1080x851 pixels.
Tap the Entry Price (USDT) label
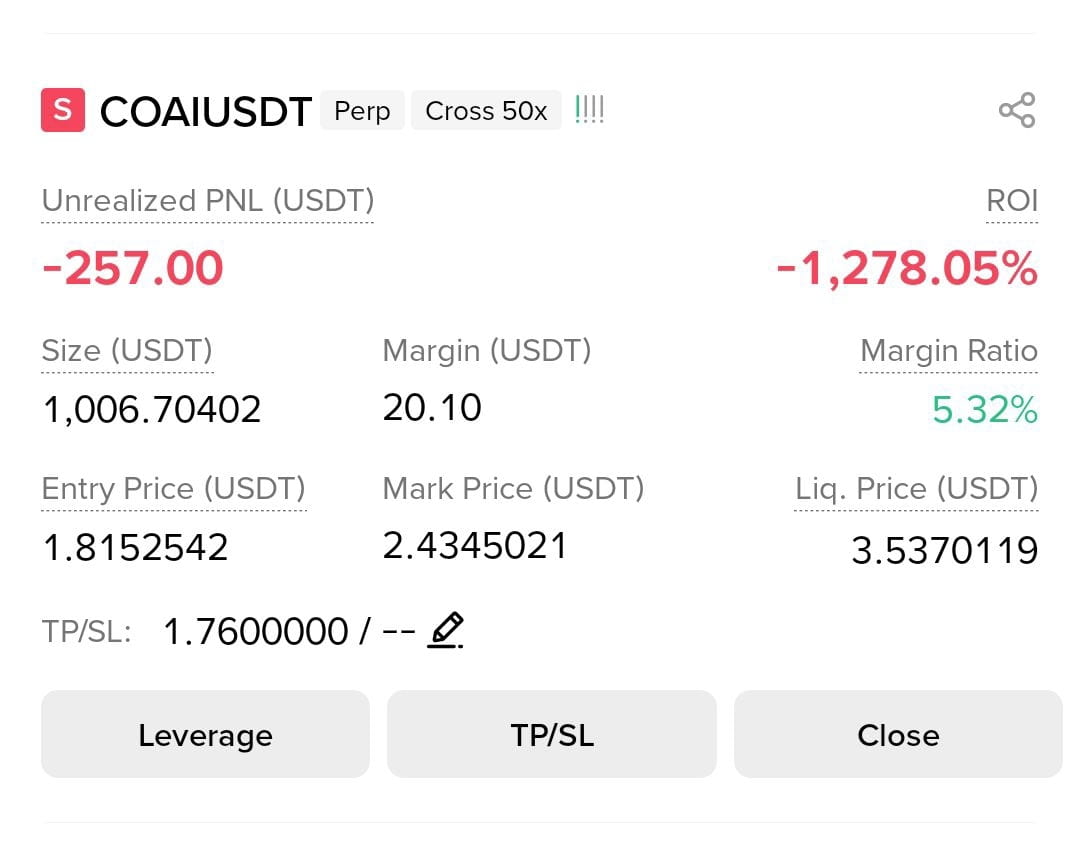(x=174, y=489)
